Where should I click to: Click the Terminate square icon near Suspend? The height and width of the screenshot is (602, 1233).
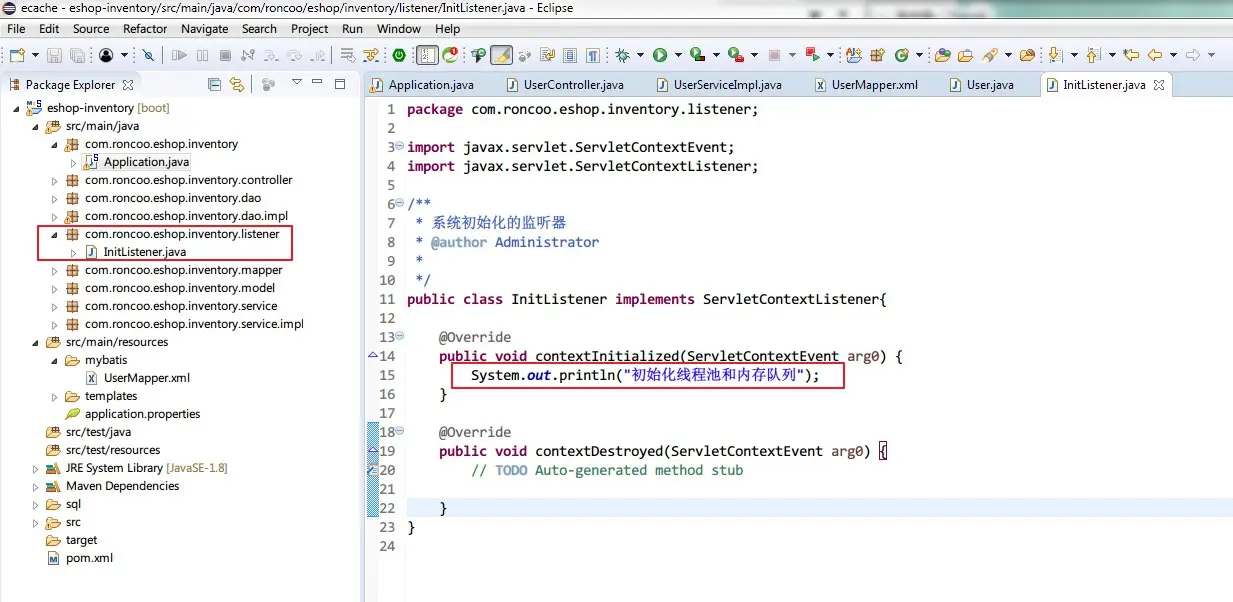point(225,55)
